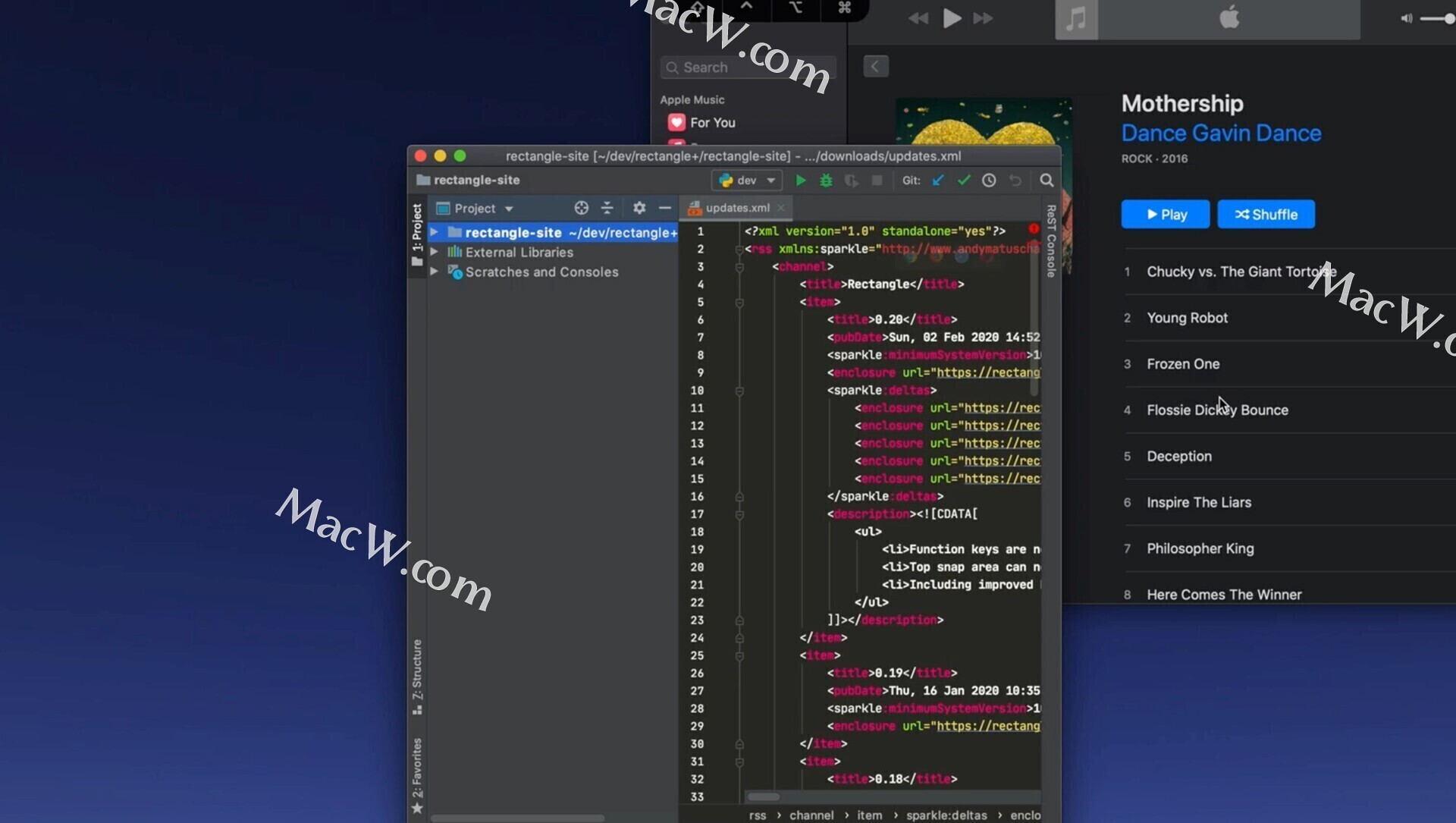The height and width of the screenshot is (823, 1456).
Task: Locate opened file in Project tree
Action: [x=582, y=208]
